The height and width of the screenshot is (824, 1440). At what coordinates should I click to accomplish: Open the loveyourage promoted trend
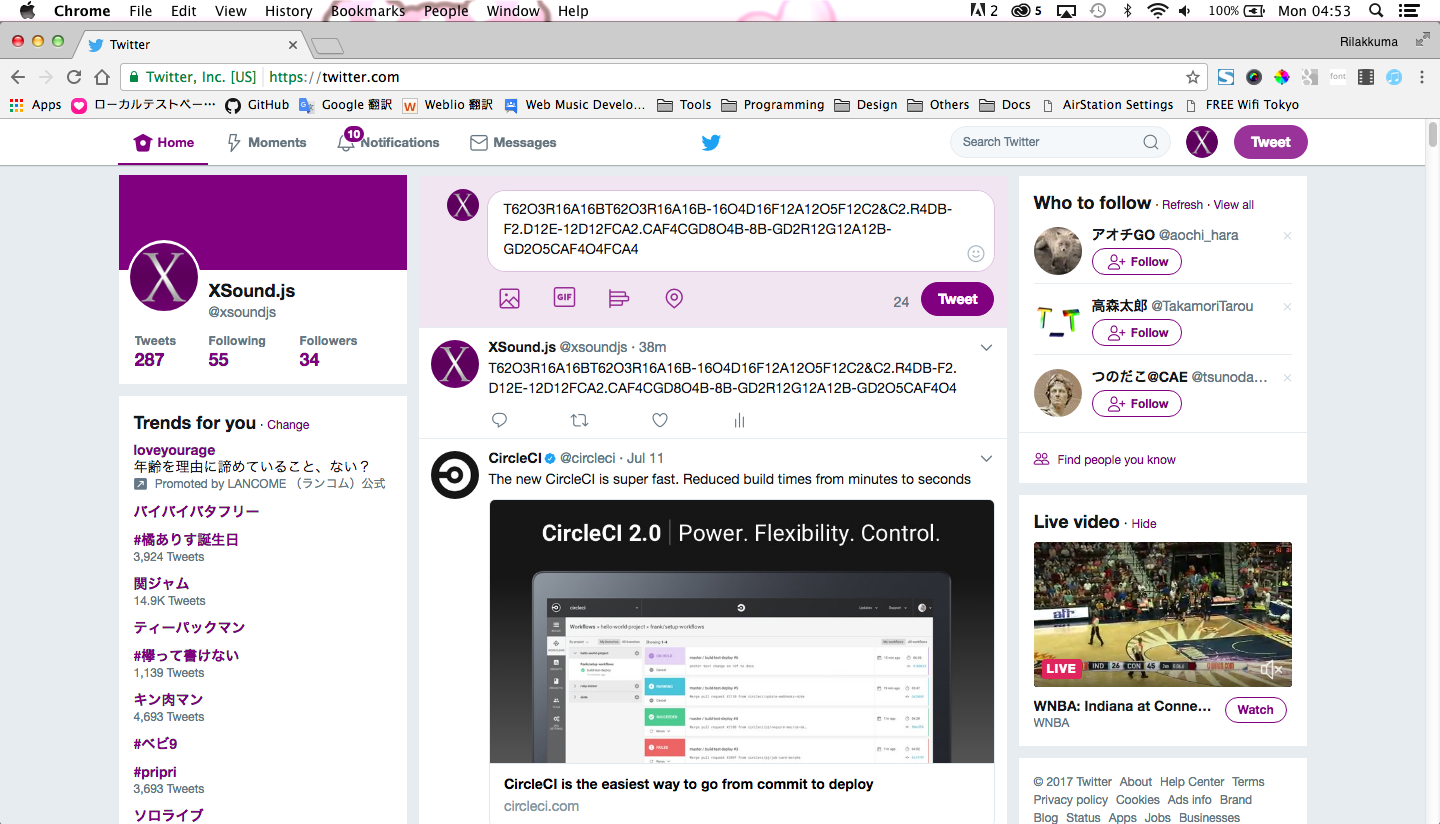click(174, 450)
